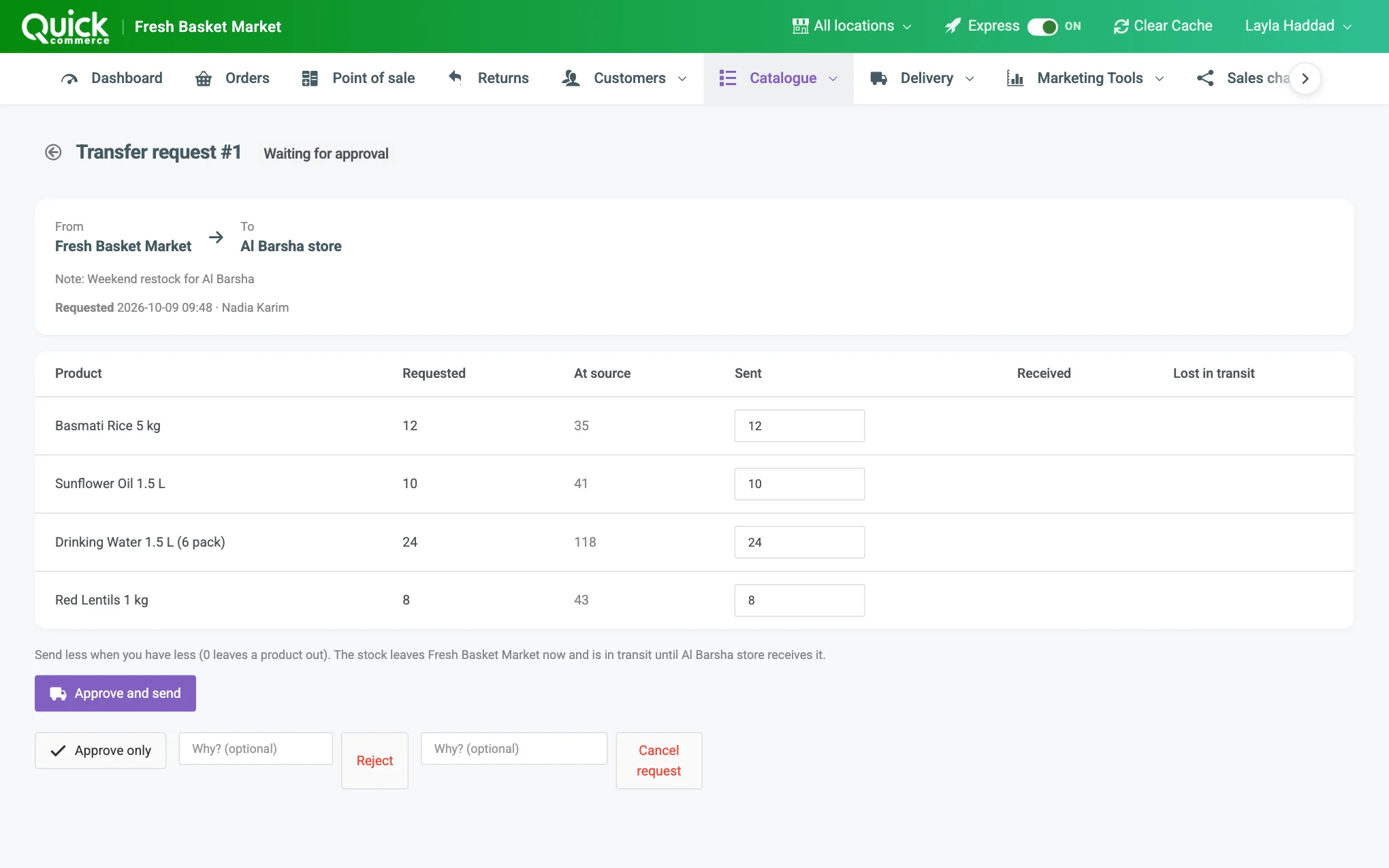Expand the Delivery menu chevron
Image resolution: width=1389 pixels, height=868 pixels.
970,79
